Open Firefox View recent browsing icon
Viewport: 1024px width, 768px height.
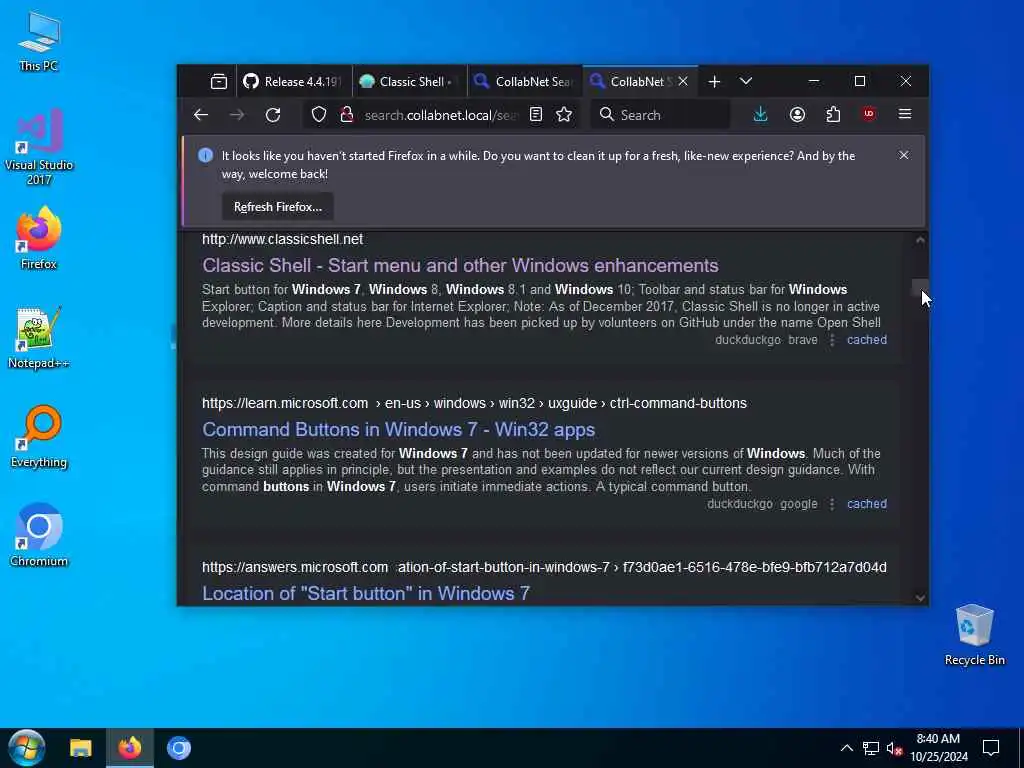click(x=219, y=82)
